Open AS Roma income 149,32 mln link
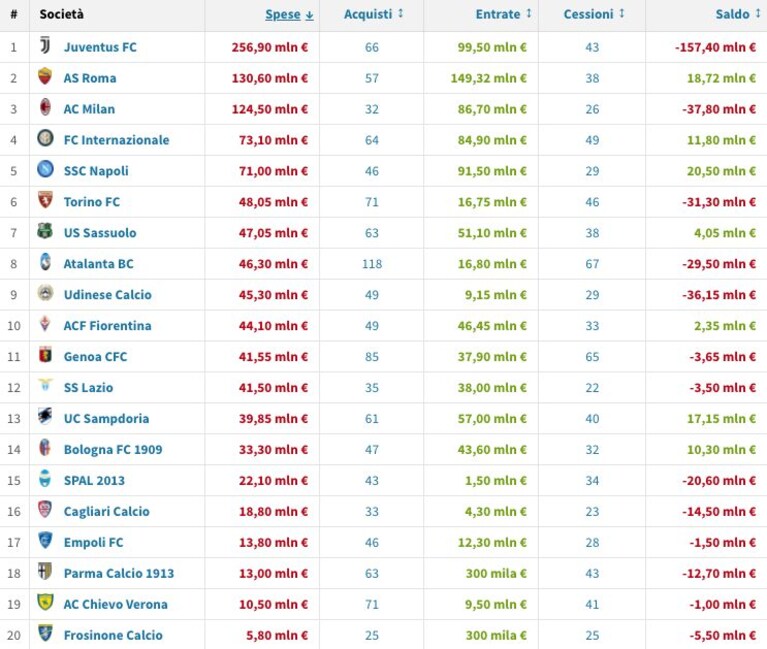The width and height of the screenshot is (767, 649). pos(488,78)
